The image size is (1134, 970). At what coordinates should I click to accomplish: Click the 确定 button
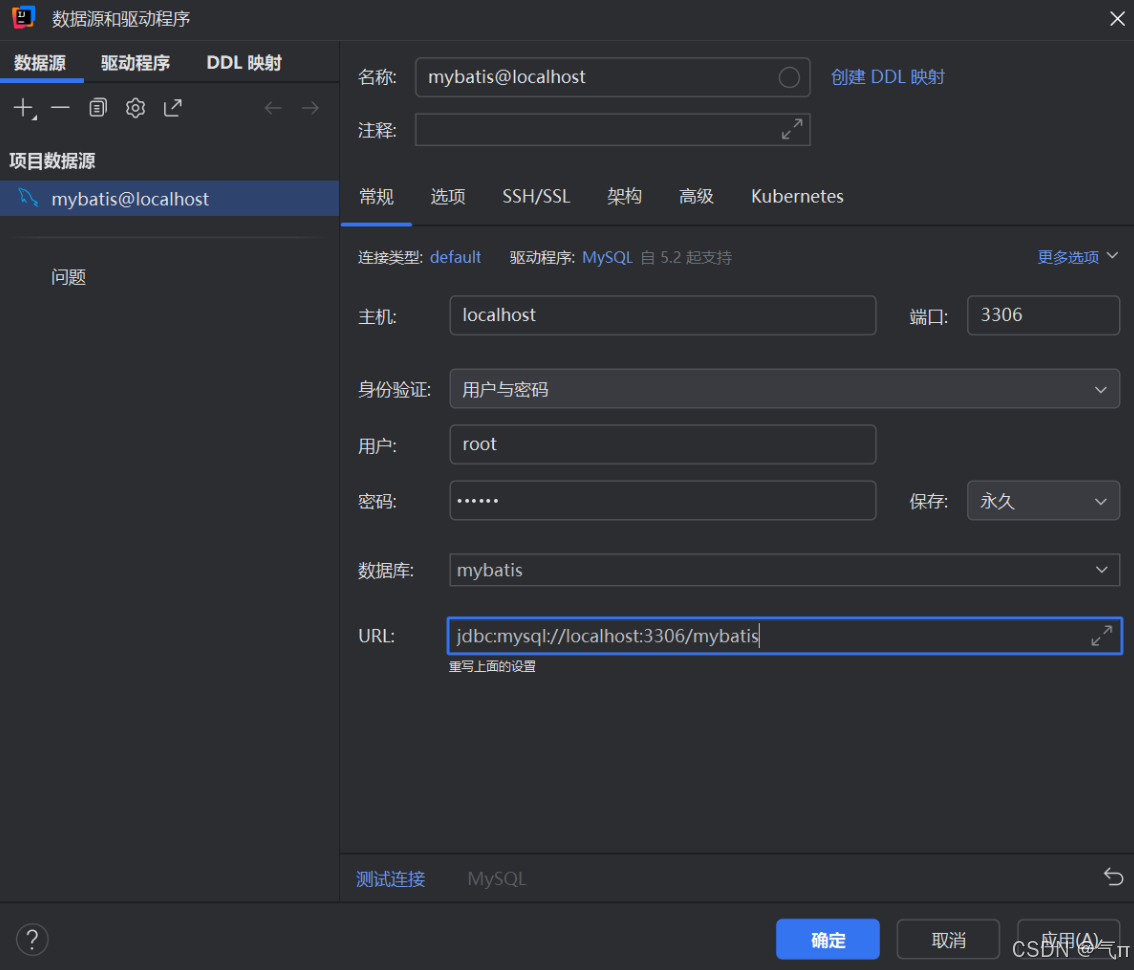point(827,940)
